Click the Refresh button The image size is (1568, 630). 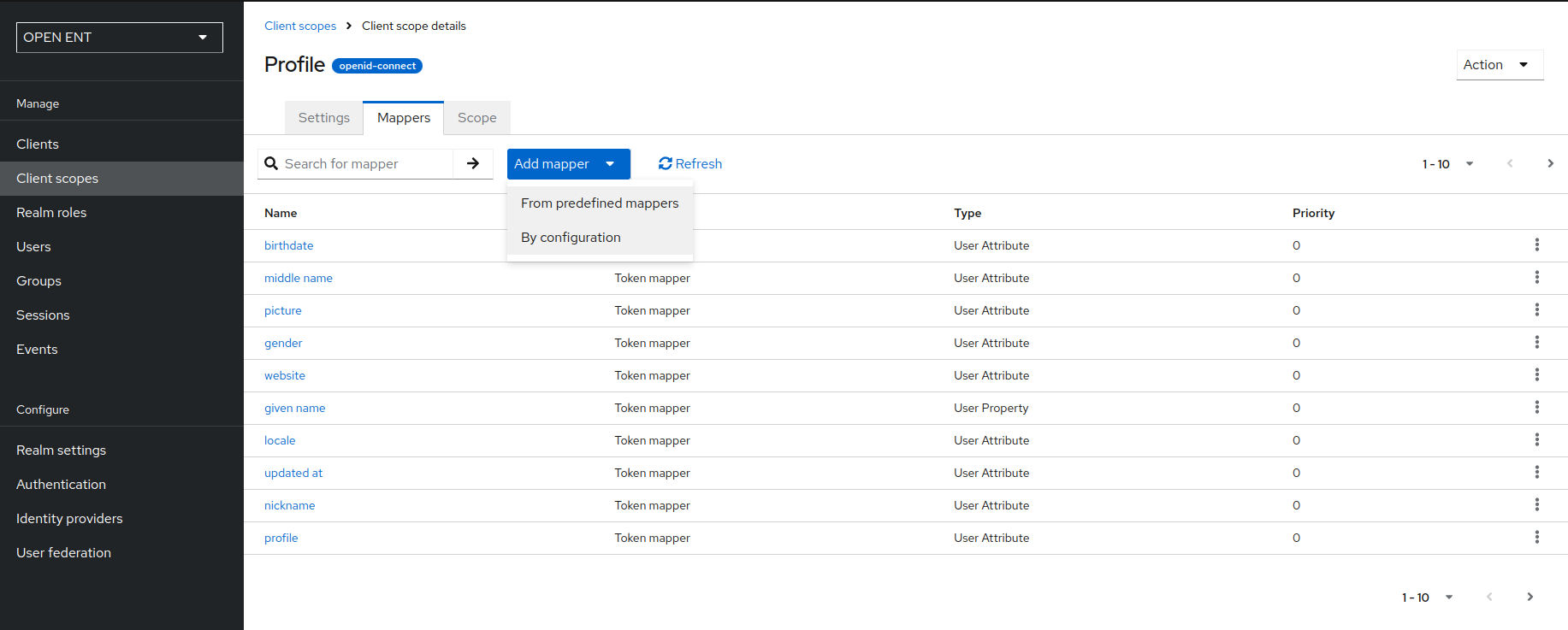tap(690, 164)
